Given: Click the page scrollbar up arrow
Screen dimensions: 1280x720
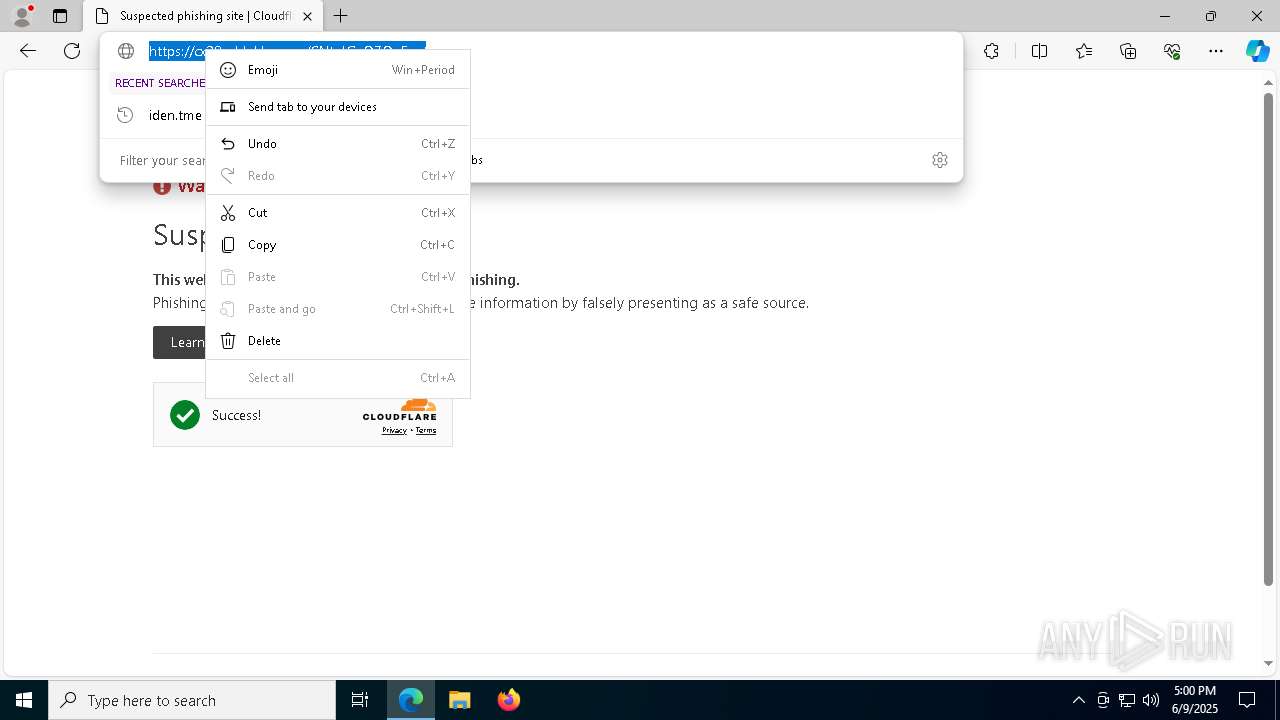Looking at the screenshot, I should (x=1268, y=85).
